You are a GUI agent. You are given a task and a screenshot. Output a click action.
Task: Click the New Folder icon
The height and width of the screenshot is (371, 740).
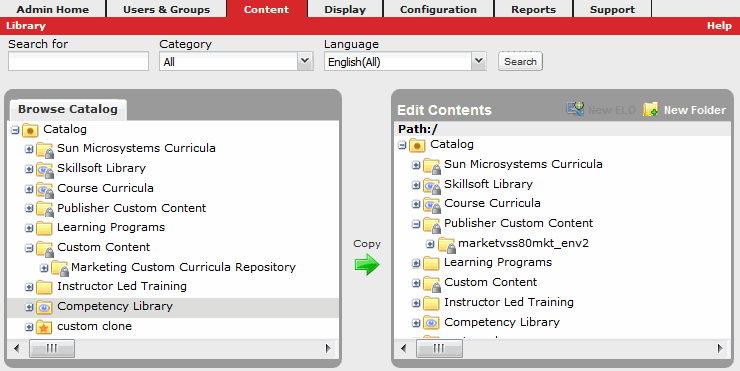tap(651, 110)
